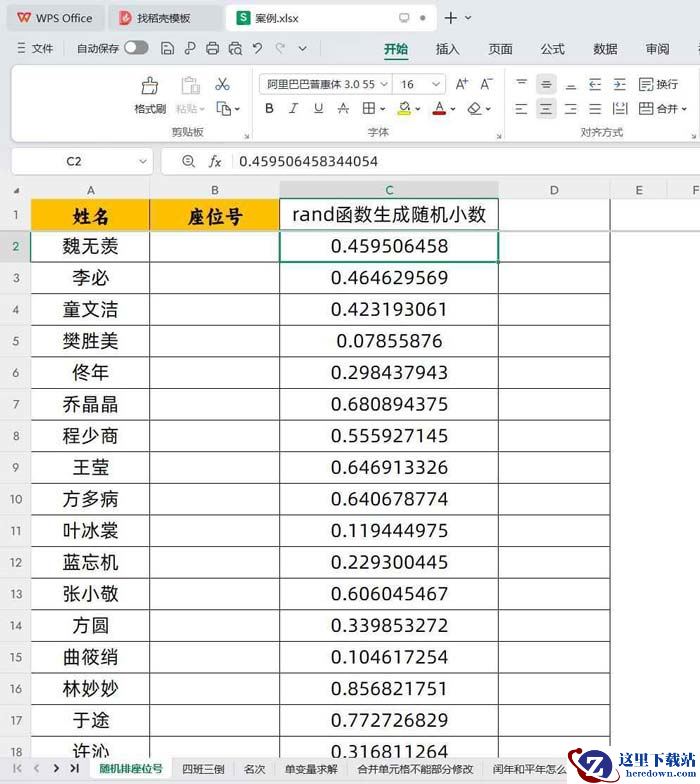Open the 文件 (File) menu
Image resolution: width=700 pixels, height=784 pixels.
pos(35,48)
